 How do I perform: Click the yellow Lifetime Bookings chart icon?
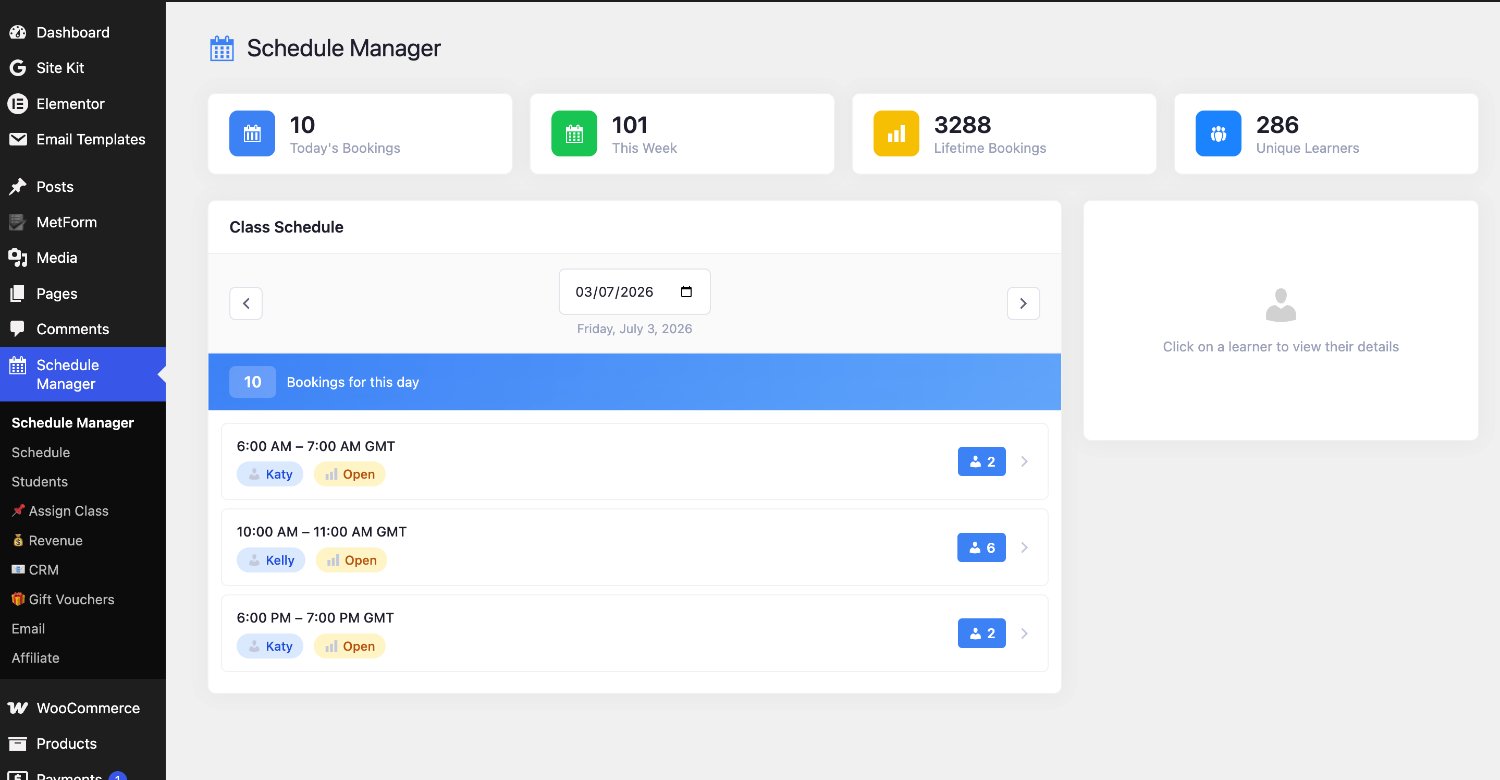[896, 134]
